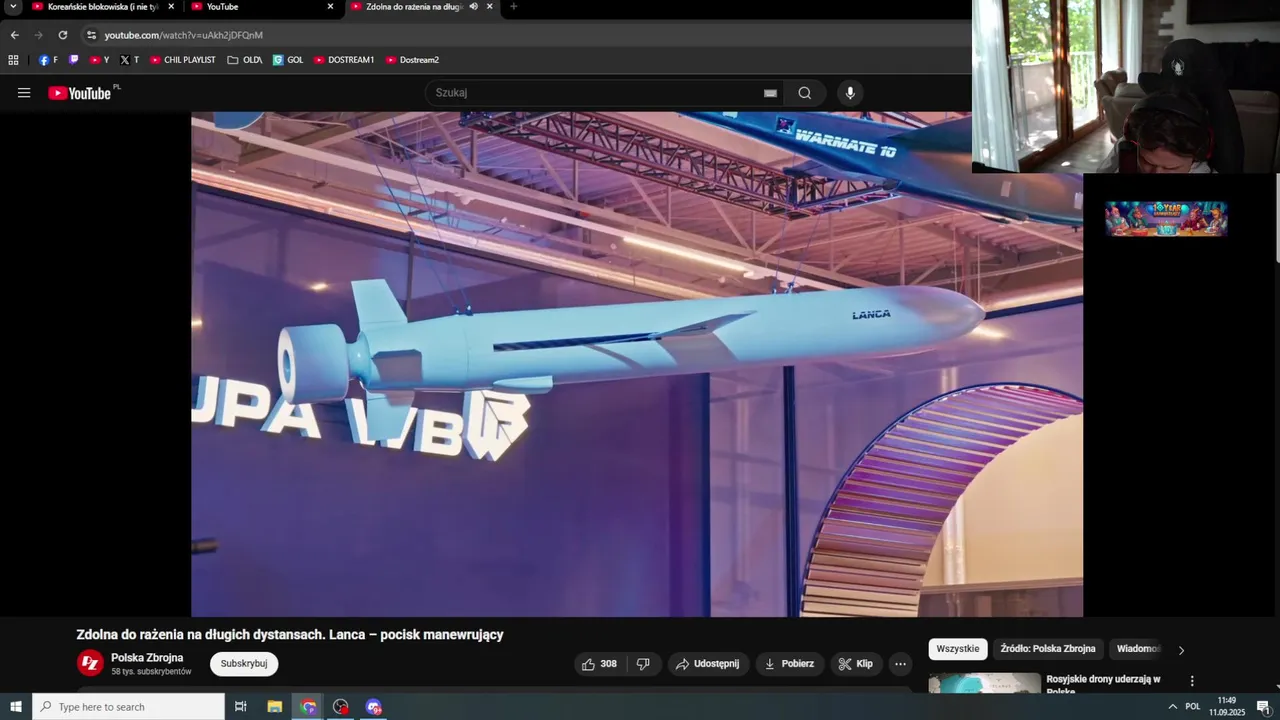Select the Wiadomości filter chip
Image resolution: width=1280 pixels, height=720 pixels.
[x=1138, y=649]
